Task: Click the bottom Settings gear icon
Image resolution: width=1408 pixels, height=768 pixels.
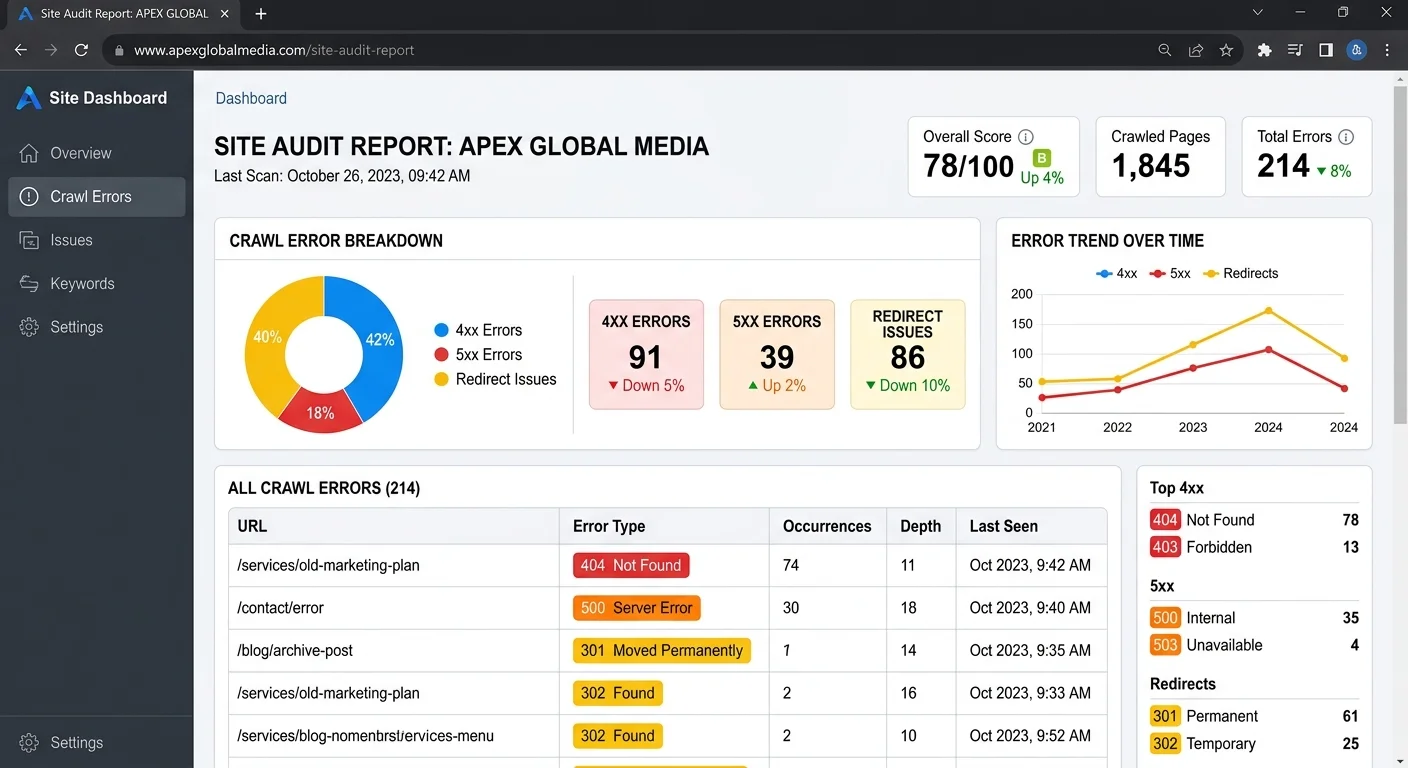Action: click(30, 743)
